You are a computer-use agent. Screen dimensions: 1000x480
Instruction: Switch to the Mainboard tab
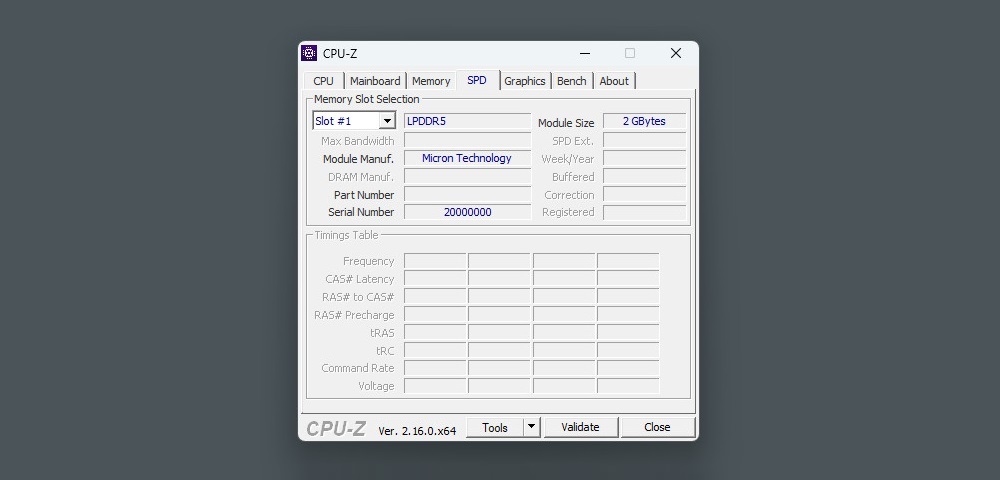click(x=375, y=81)
